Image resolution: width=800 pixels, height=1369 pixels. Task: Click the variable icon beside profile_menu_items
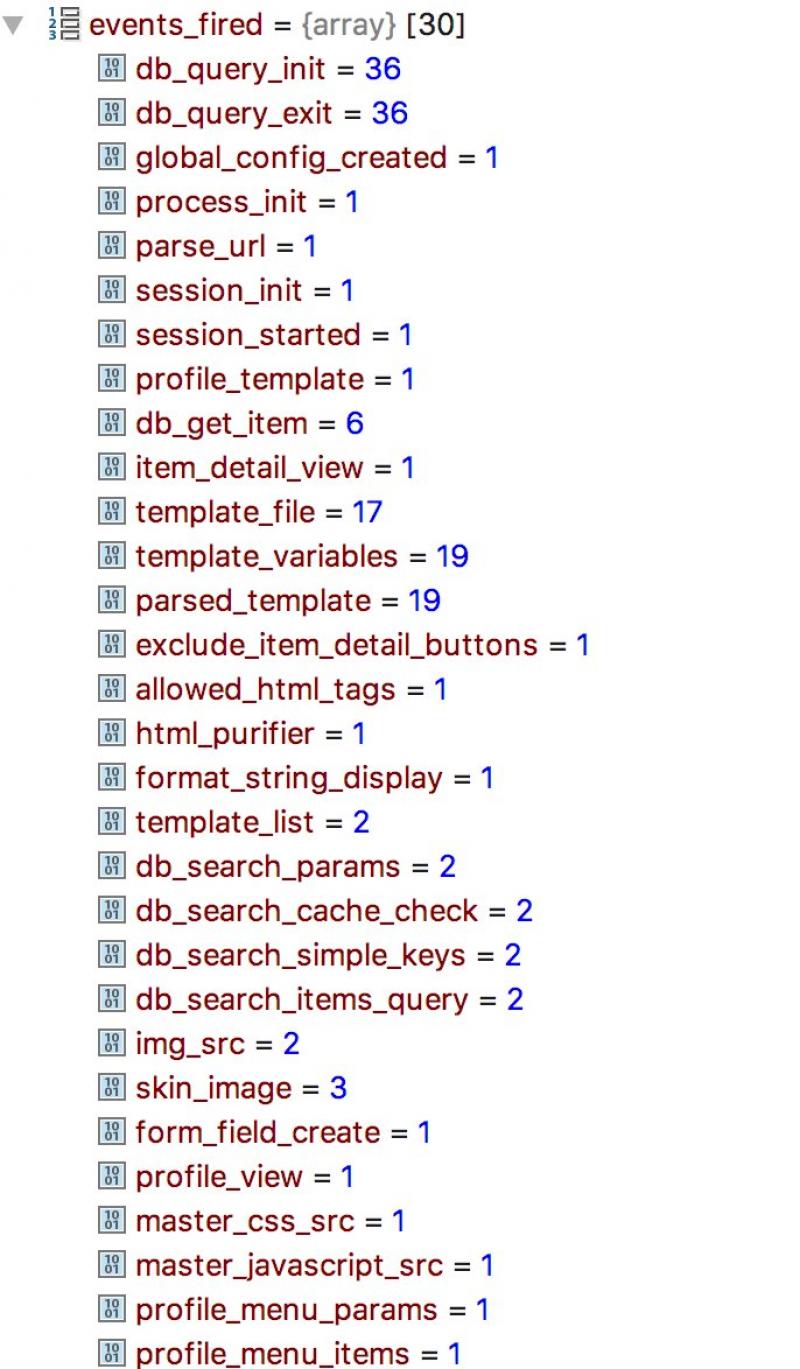[x=110, y=1354]
